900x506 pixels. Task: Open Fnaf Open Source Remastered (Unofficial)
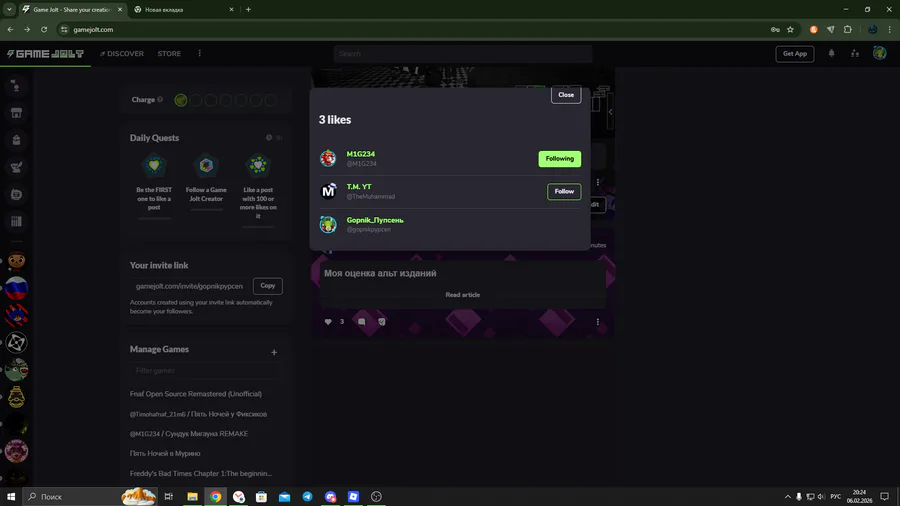(196, 394)
